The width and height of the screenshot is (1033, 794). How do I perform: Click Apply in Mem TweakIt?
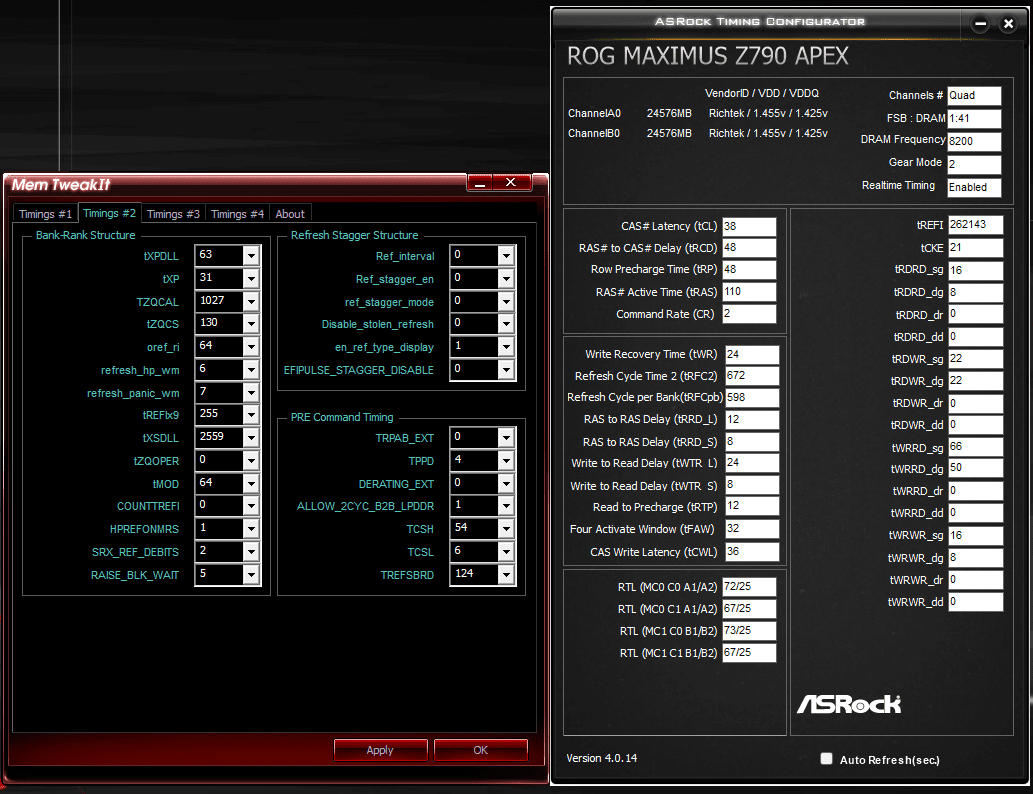[380, 750]
